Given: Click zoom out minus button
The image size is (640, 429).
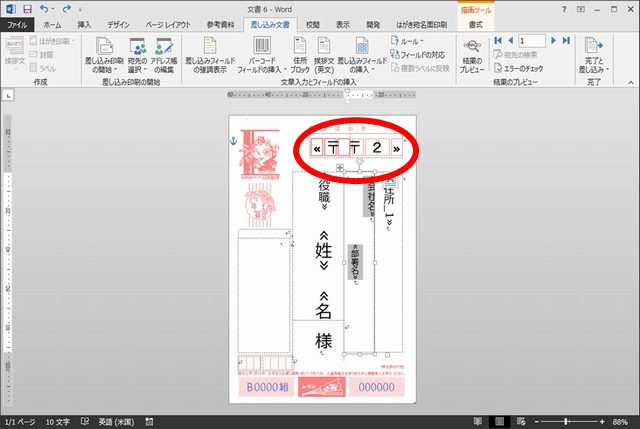Looking at the screenshot, I should [537, 422].
